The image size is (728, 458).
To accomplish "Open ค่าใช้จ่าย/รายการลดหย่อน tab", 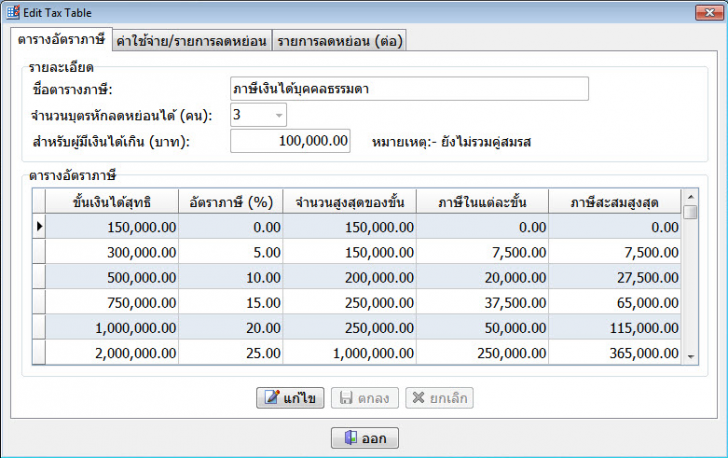I will pos(192,41).
